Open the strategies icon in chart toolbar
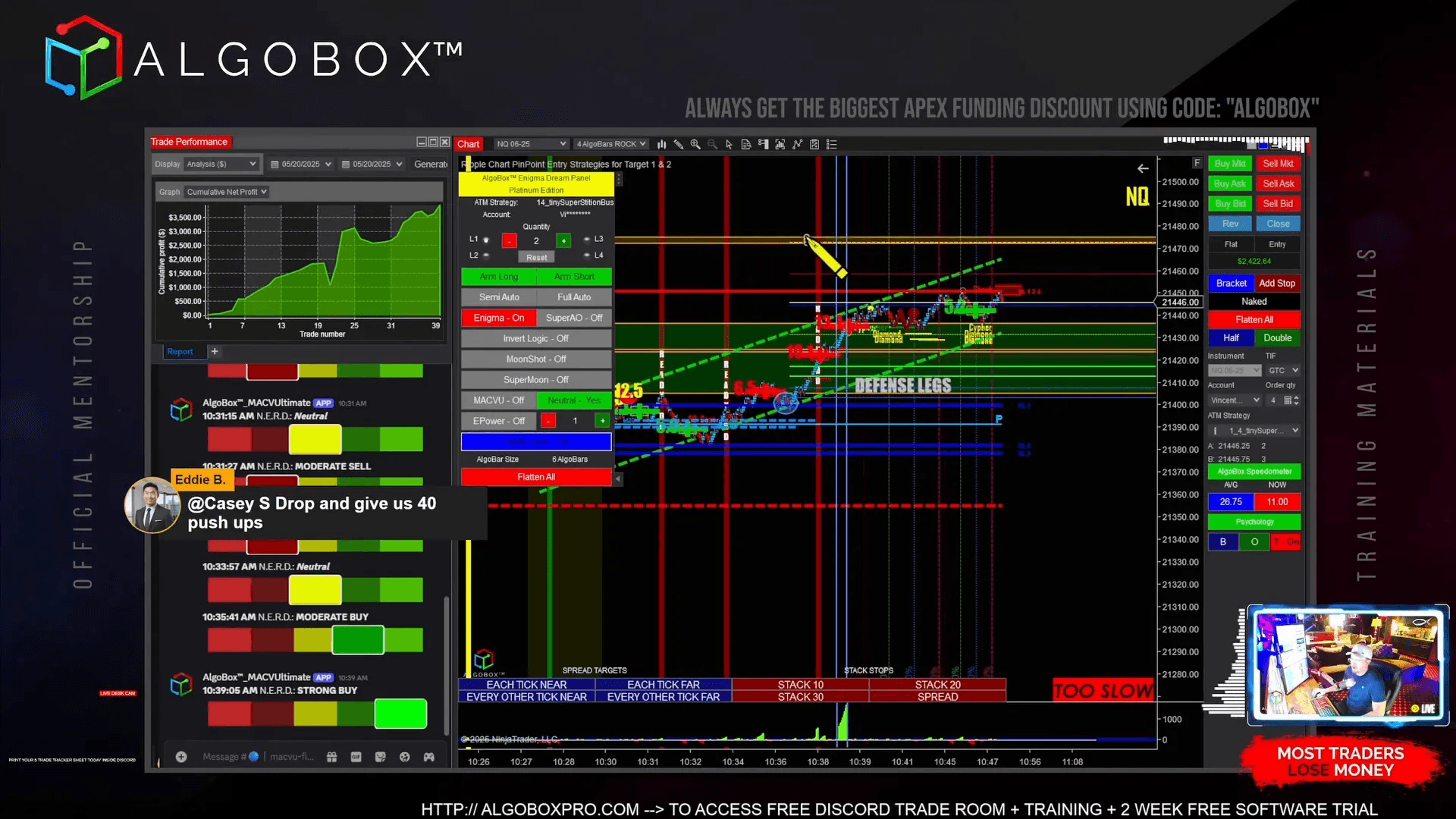Viewport: 1456px width, 819px height. click(x=814, y=144)
